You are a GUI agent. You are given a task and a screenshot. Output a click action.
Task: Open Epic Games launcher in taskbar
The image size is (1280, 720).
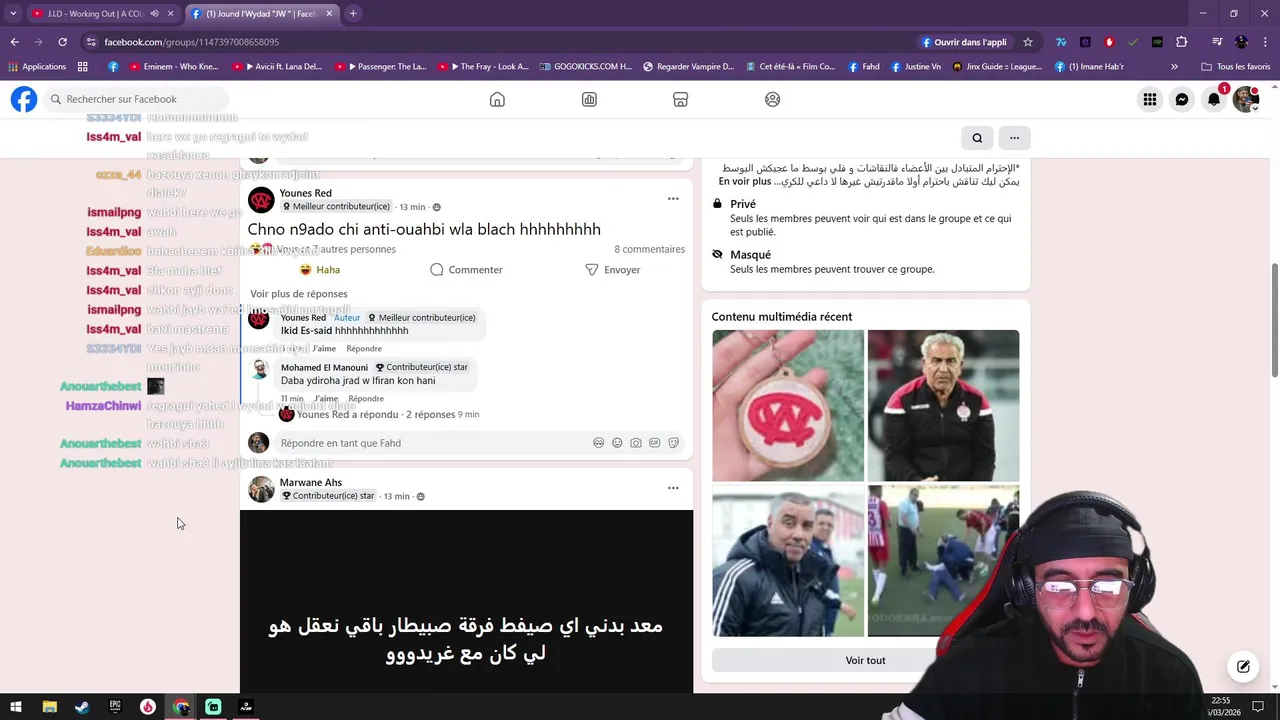(x=115, y=707)
